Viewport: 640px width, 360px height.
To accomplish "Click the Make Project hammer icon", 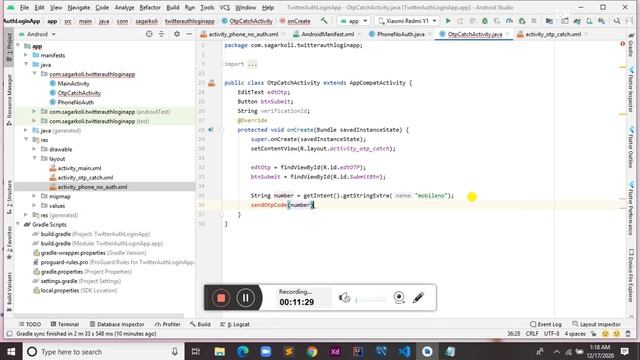I will (324, 21).
